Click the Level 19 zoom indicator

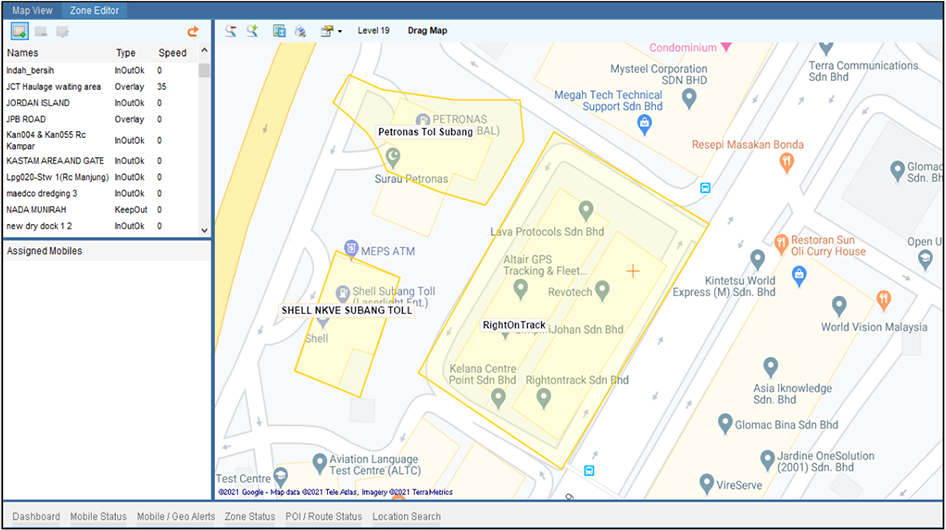373,31
